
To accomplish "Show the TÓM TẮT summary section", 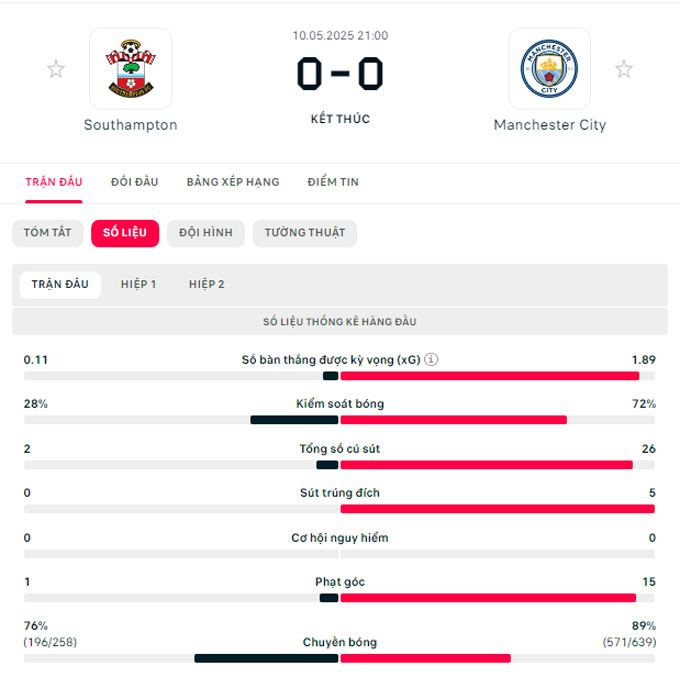I will [x=48, y=233].
